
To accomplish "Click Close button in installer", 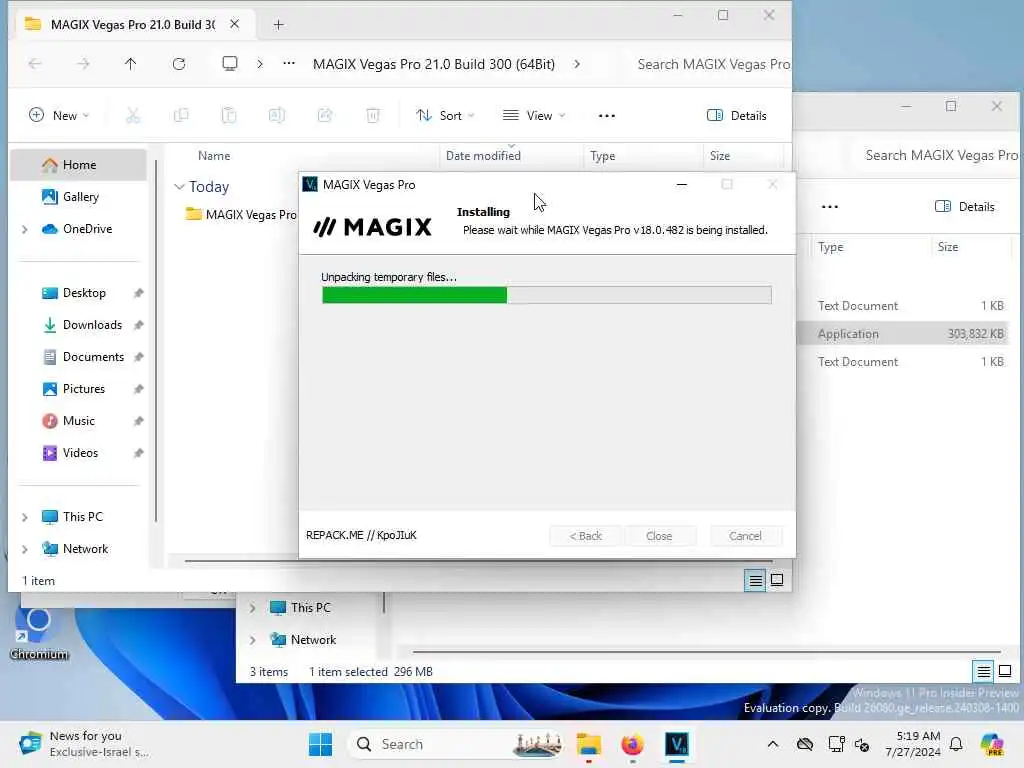I will pyautogui.click(x=659, y=536).
